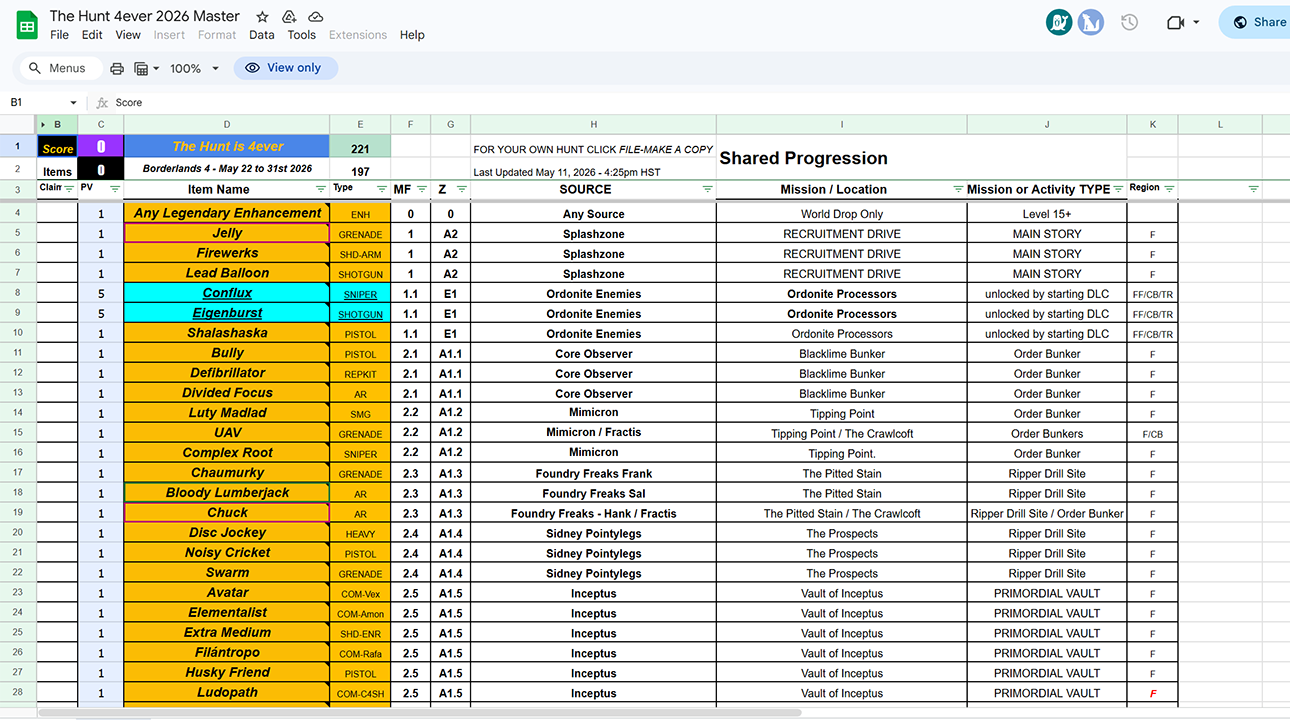This screenshot has width=1290, height=720.
Task: Click the horizontal scrollbar at the bottom
Action: click(420, 713)
